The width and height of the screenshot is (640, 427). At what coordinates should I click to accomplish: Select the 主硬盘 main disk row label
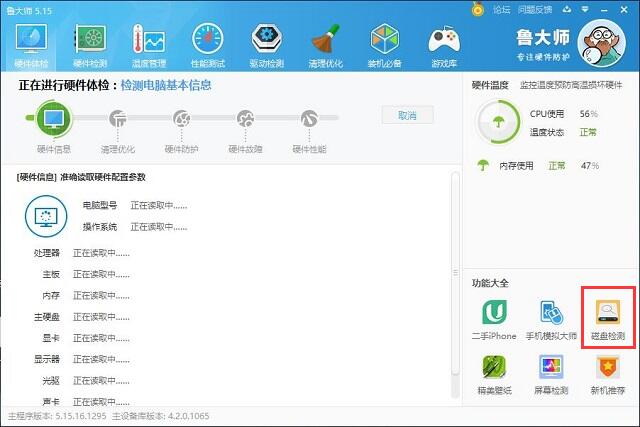(47, 317)
